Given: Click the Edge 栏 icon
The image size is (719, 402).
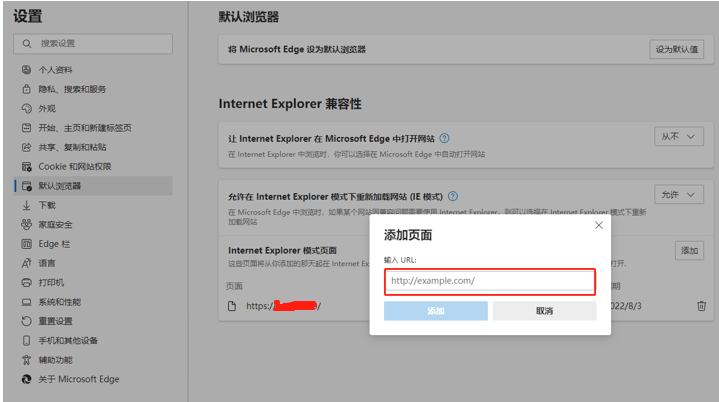Looking at the screenshot, I should point(26,244).
